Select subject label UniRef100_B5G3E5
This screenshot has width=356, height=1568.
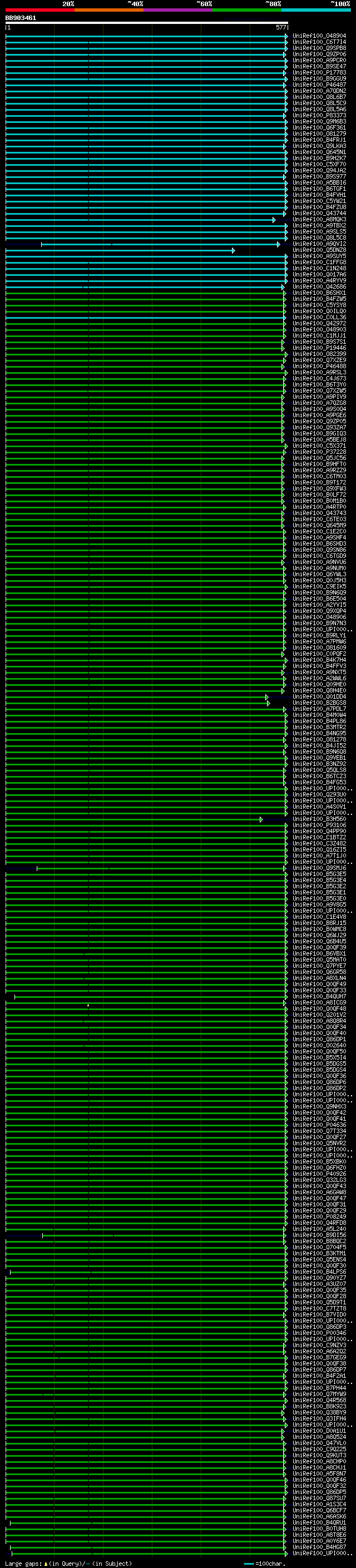(x=319, y=875)
